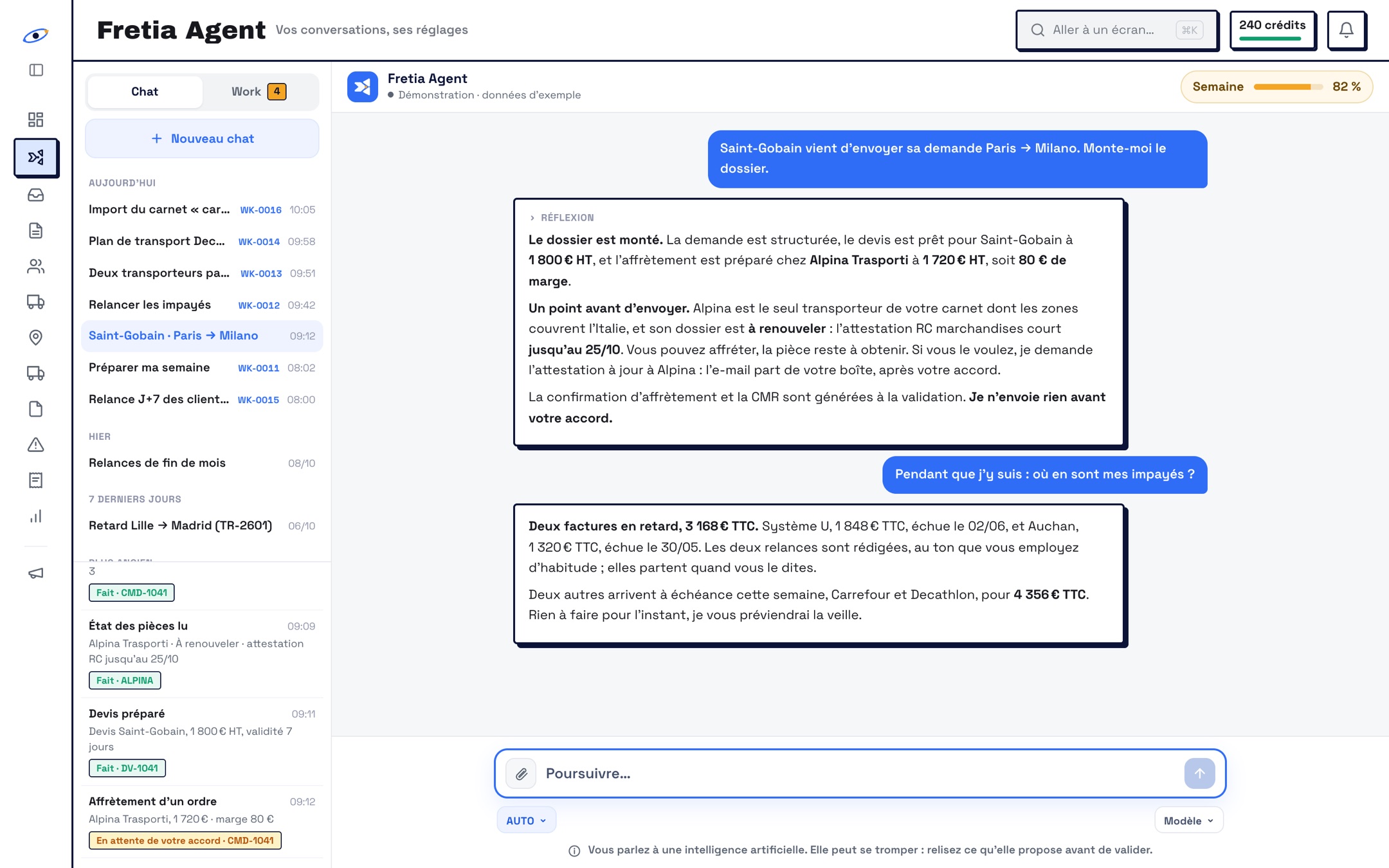Click the Aller à un écran search field

click(x=1116, y=30)
